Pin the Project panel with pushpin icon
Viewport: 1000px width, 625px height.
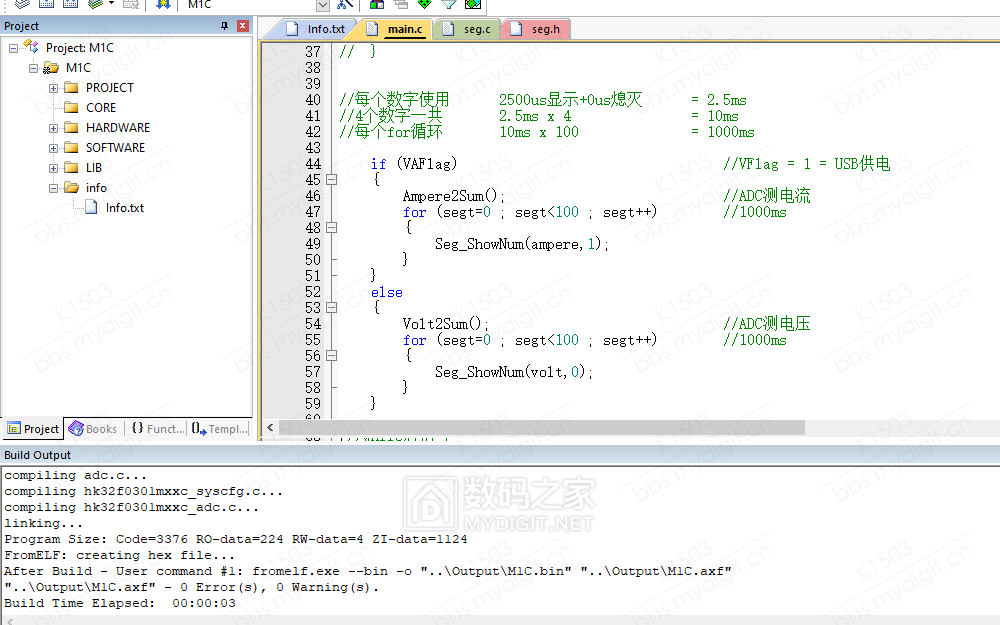[224, 26]
